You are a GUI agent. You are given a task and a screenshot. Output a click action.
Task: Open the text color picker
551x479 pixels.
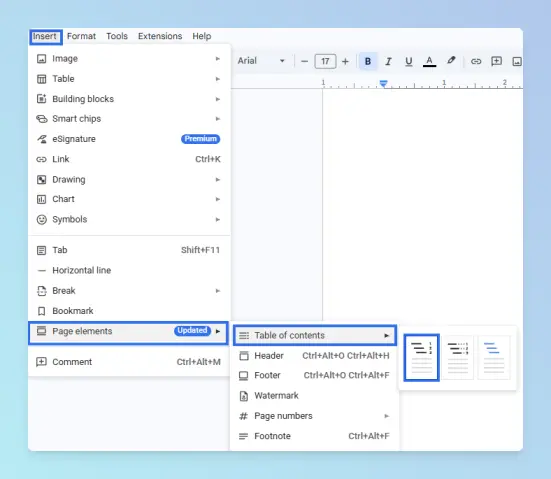(429, 62)
